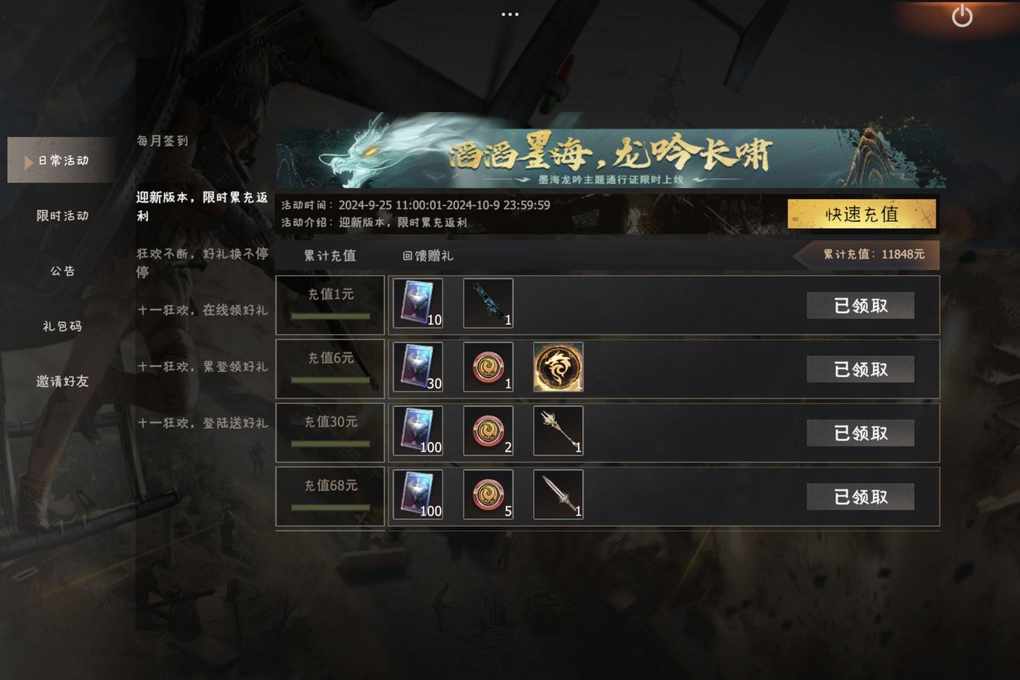
Task: Select the spear weapon reward in 充值30元 row
Action: [558, 431]
